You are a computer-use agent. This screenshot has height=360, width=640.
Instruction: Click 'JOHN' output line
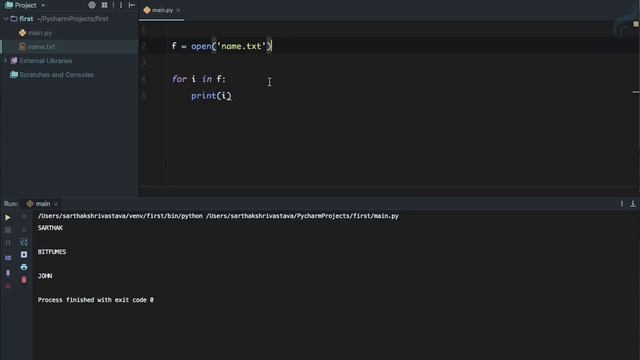coord(45,276)
